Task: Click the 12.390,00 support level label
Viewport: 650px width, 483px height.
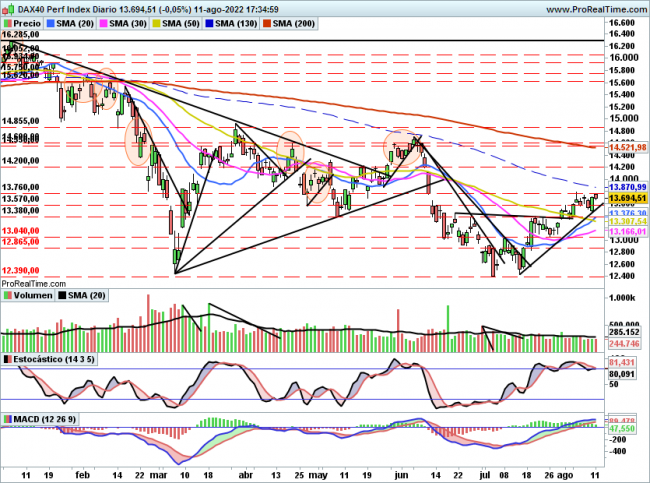Action: click(x=21, y=271)
